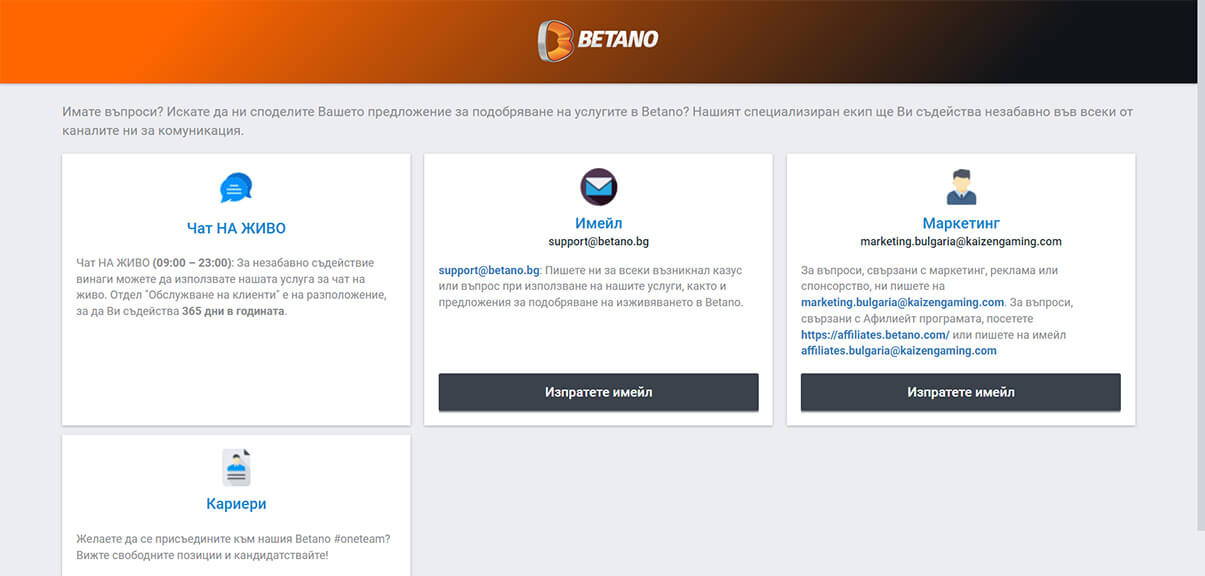
Task: Click the '365 дни в годината' text
Action: pyautogui.click(x=233, y=311)
